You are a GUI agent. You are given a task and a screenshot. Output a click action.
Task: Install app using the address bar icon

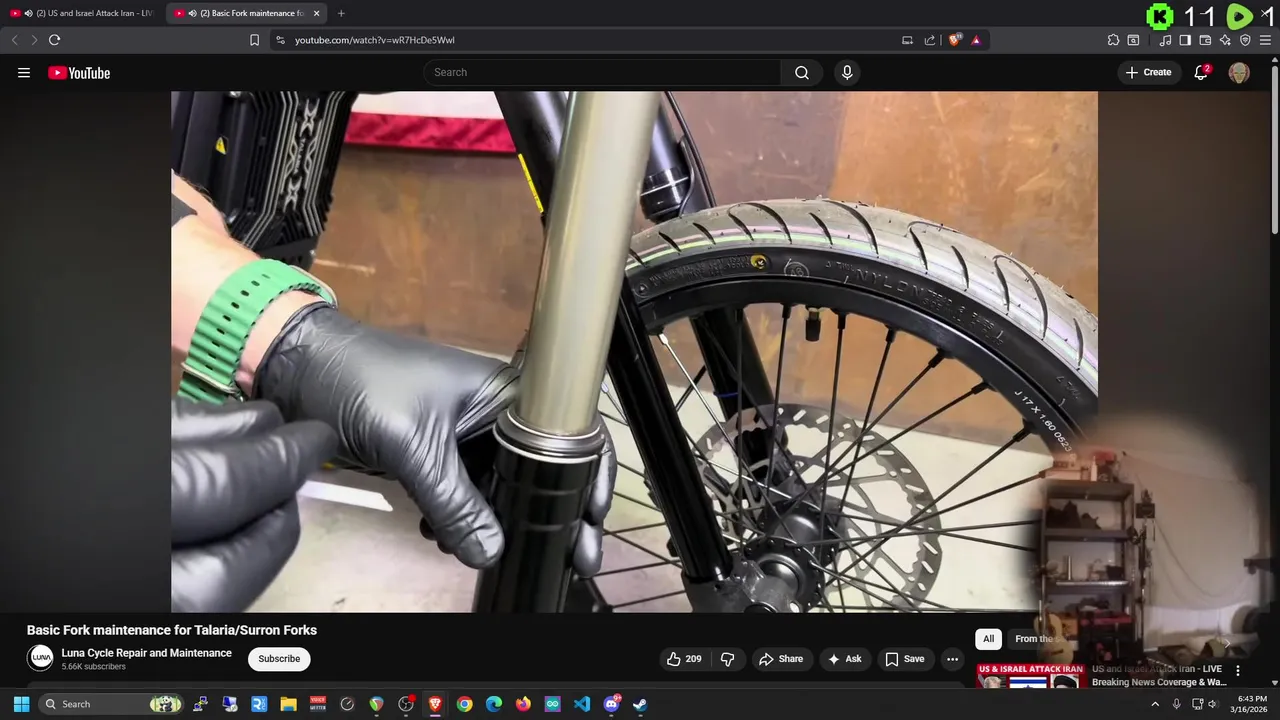pyautogui.click(x=907, y=40)
